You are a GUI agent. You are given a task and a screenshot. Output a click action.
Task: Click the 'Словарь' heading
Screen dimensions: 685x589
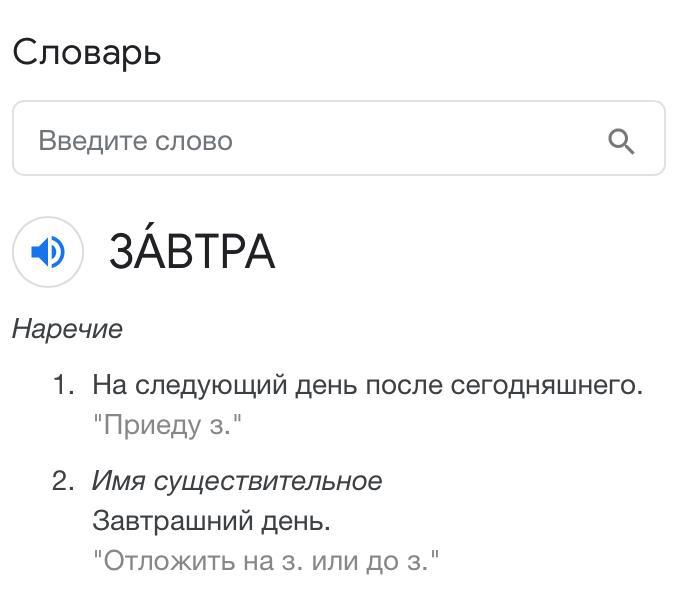point(86,52)
